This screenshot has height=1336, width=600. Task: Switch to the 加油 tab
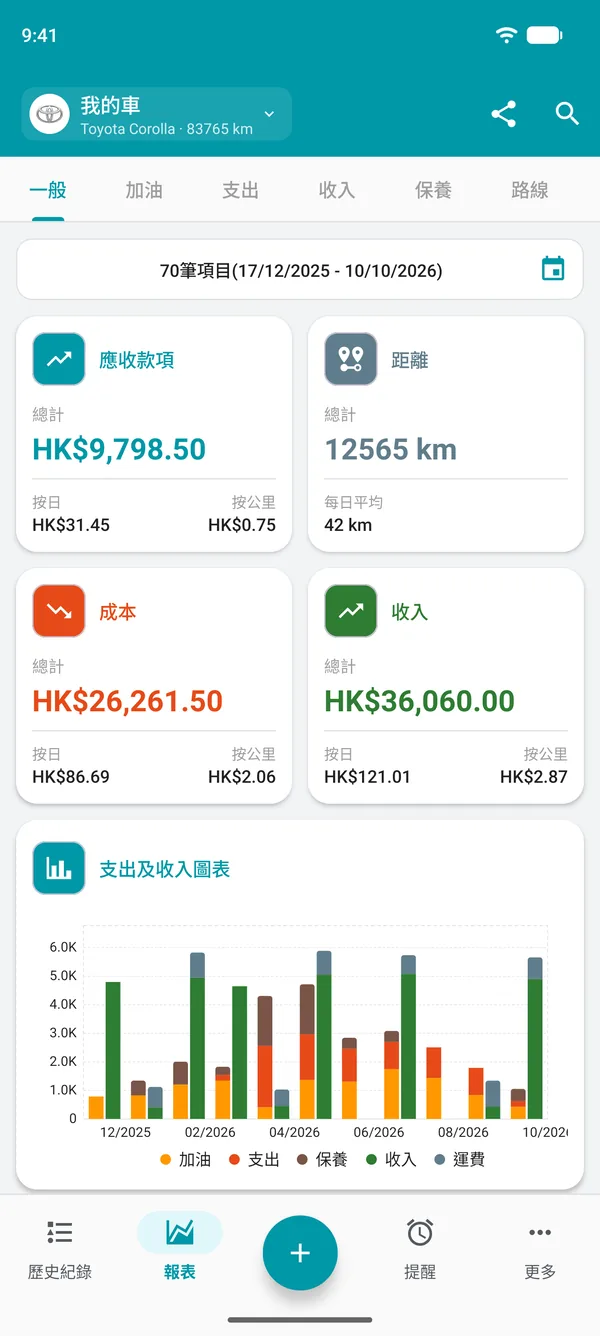point(144,190)
